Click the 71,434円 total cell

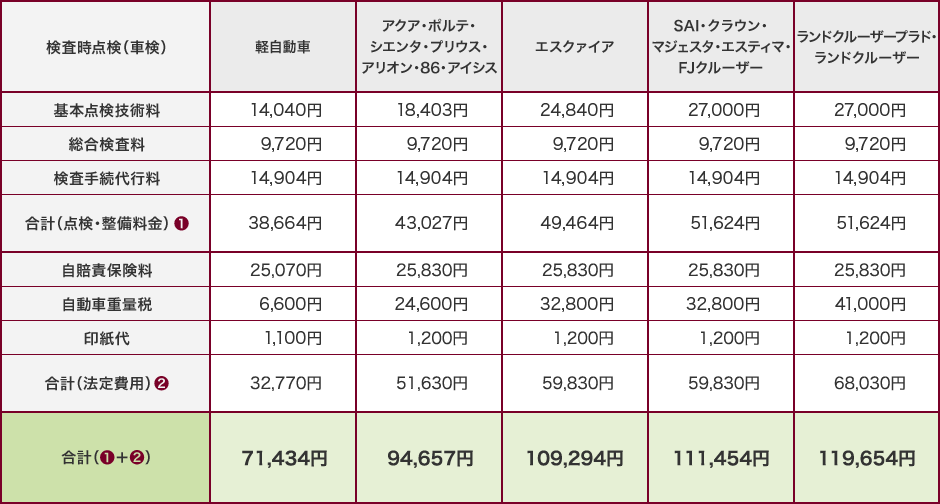tap(283, 458)
